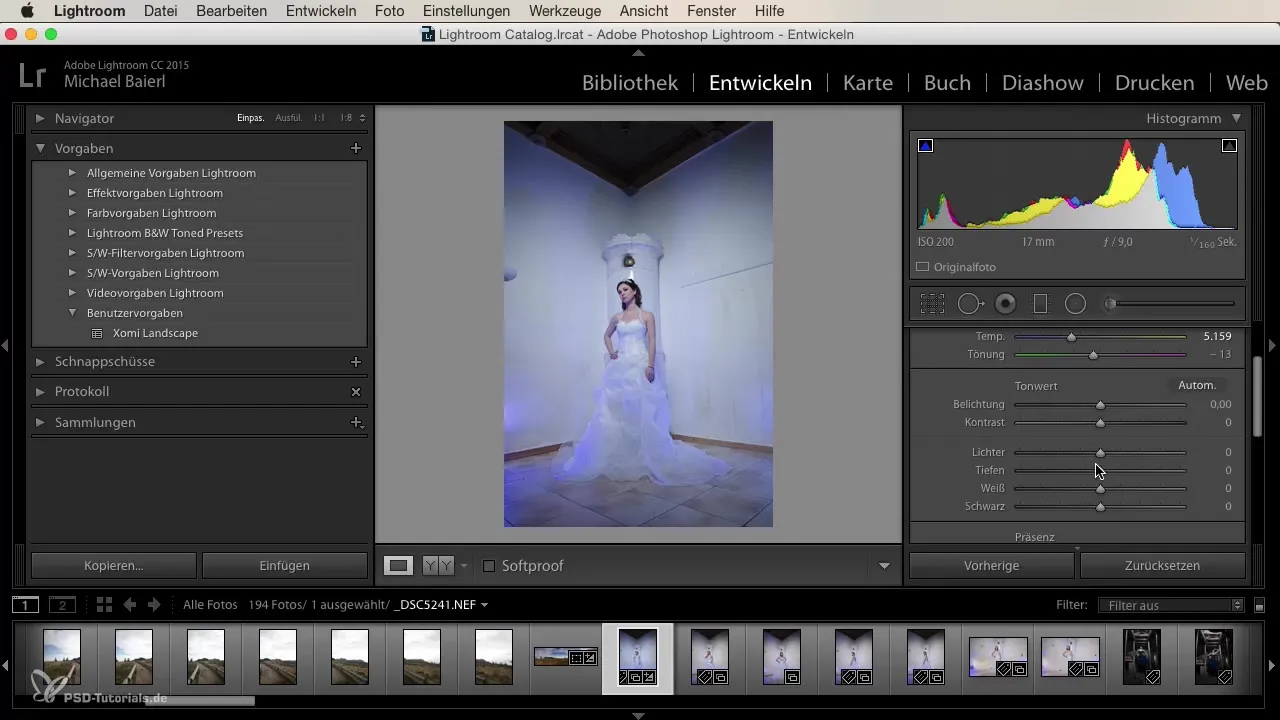Collapse the Vorgaben panel
The width and height of the screenshot is (1280, 720).
(41, 148)
